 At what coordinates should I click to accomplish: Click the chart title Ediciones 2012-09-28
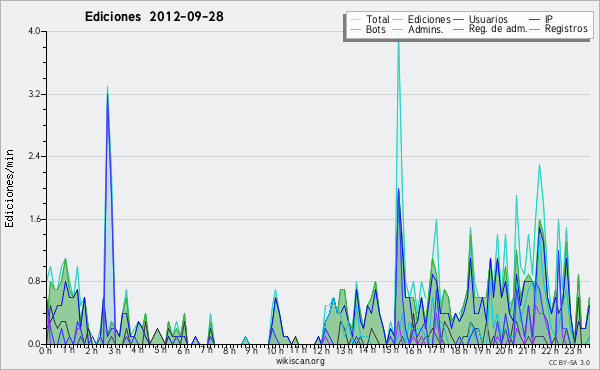click(154, 17)
